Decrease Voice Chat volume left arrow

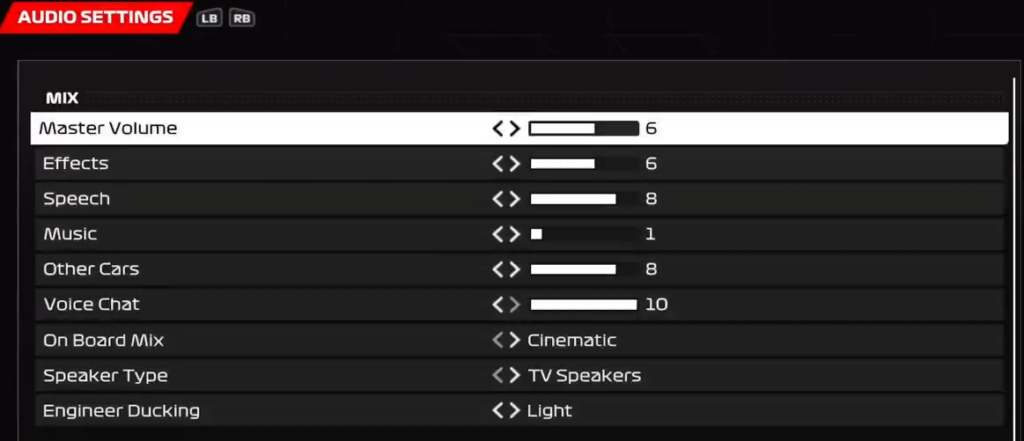[498, 304]
